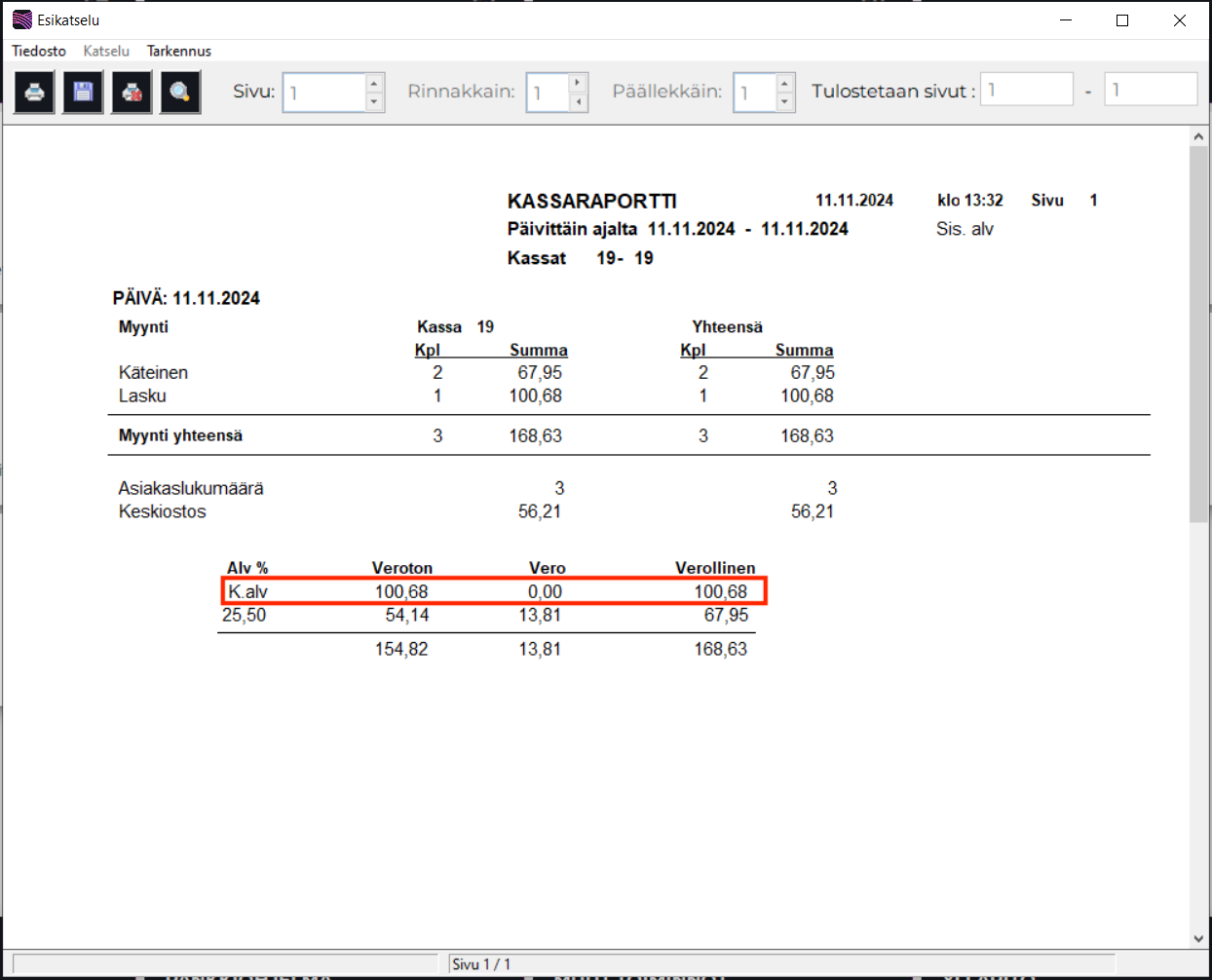Screen dimensions: 1212x980
Task: Open the Tarkennus menu
Action: tap(179, 51)
